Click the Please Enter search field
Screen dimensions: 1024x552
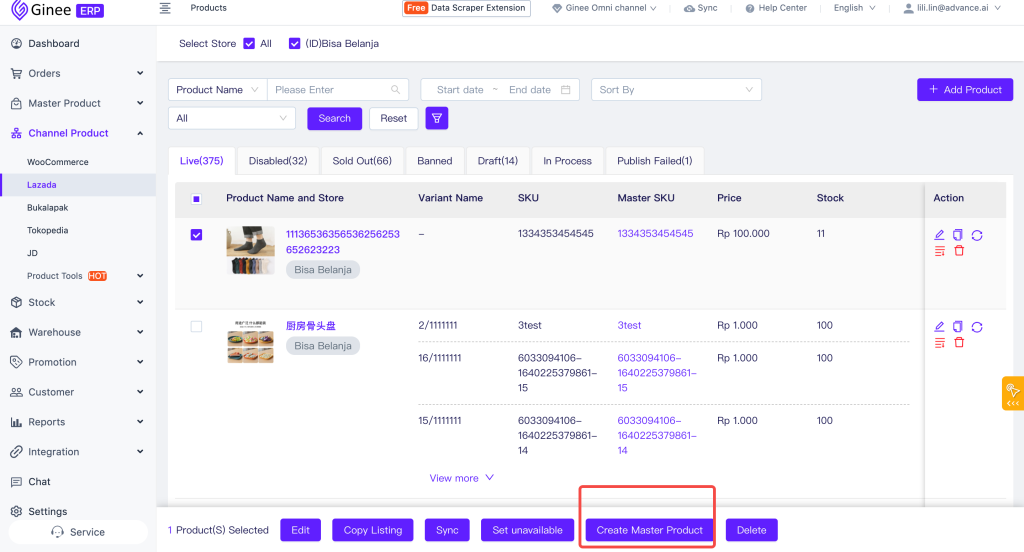point(338,89)
